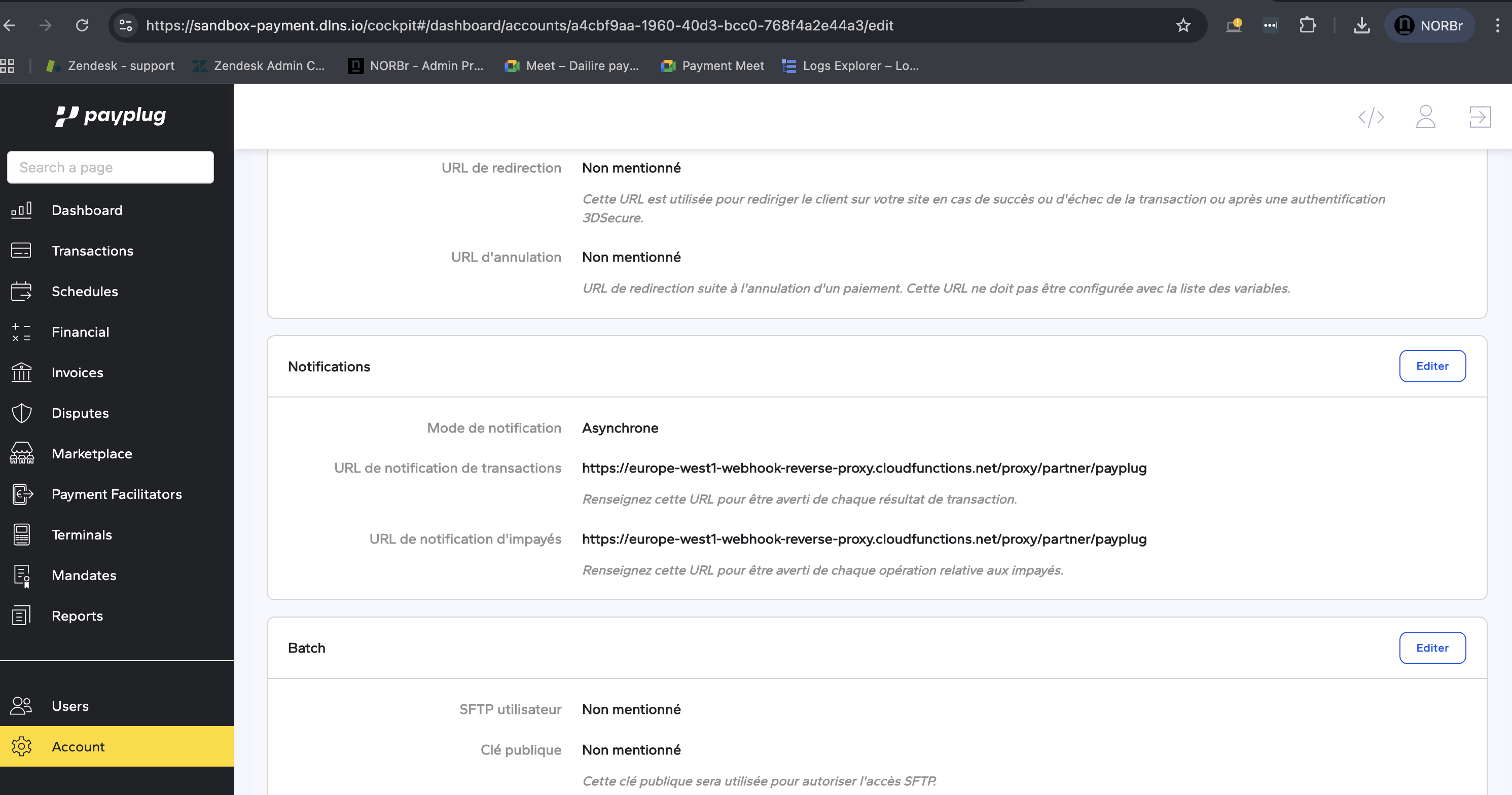Click the Schedules calendar icon

pos(22,292)
